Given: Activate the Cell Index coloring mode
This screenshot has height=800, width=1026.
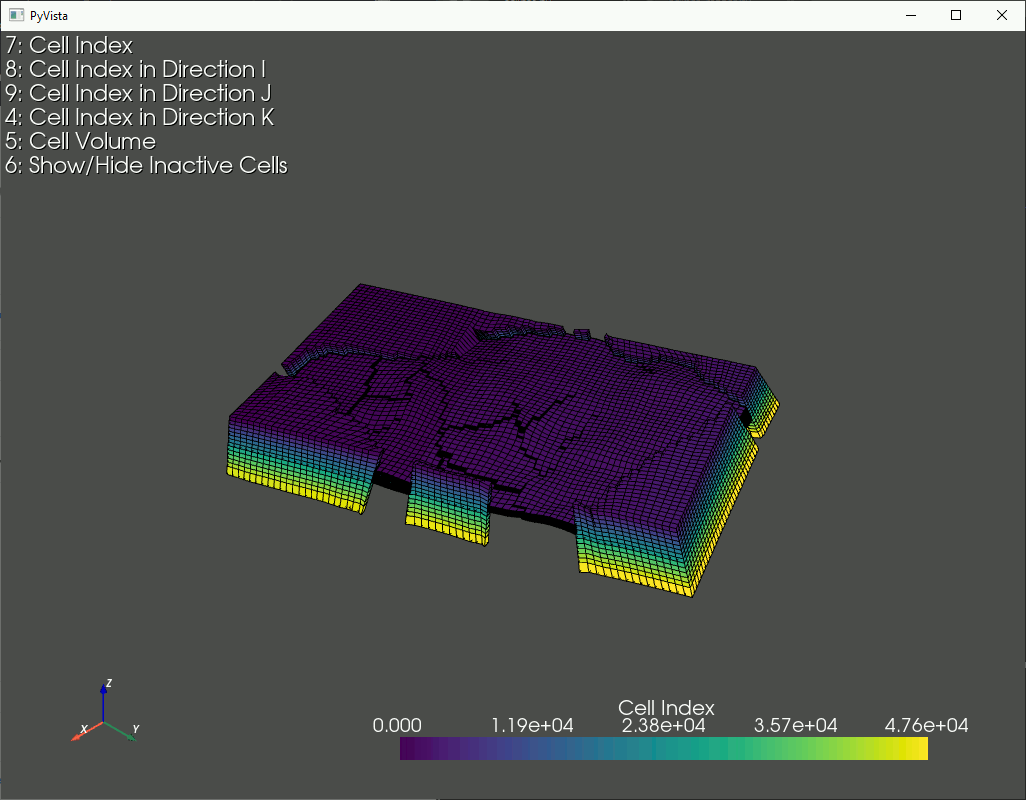Looking at the screenshot, I should (x=70, y=45).
